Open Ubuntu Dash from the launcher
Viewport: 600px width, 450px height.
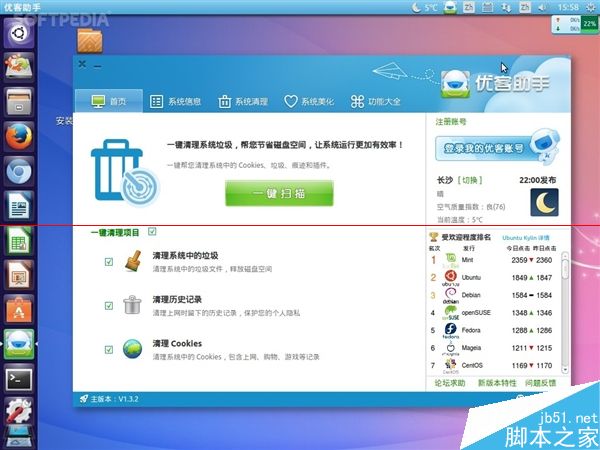click(x=19, y=33)
